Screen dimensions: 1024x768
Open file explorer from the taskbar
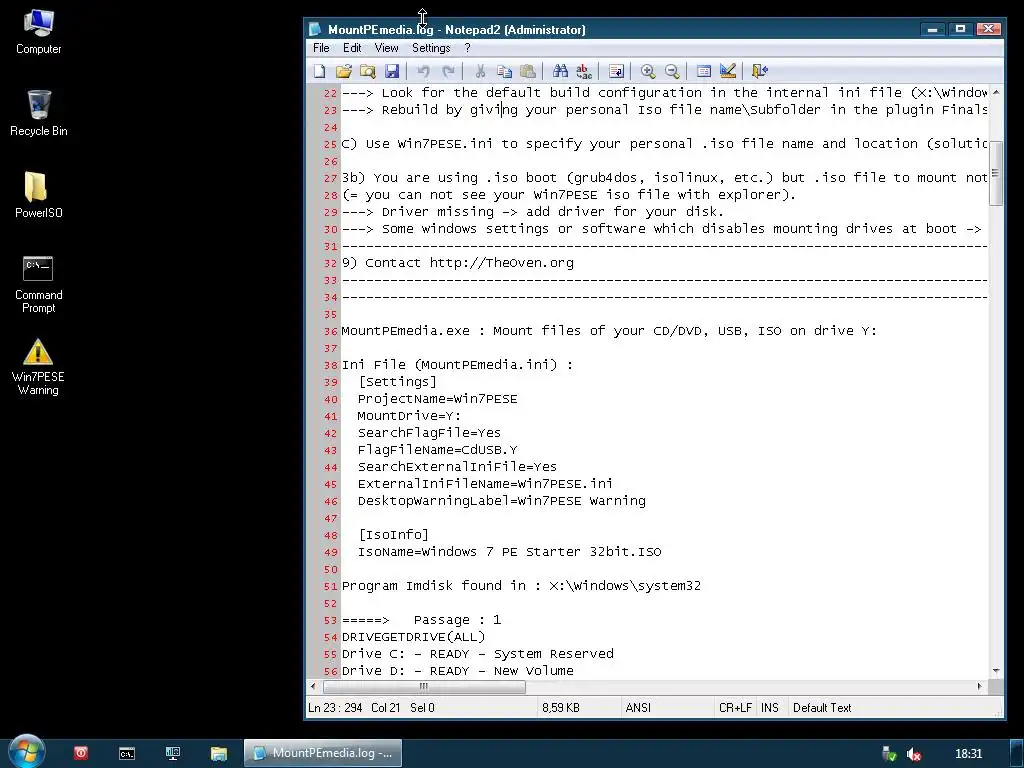click(x=219, y=754)
